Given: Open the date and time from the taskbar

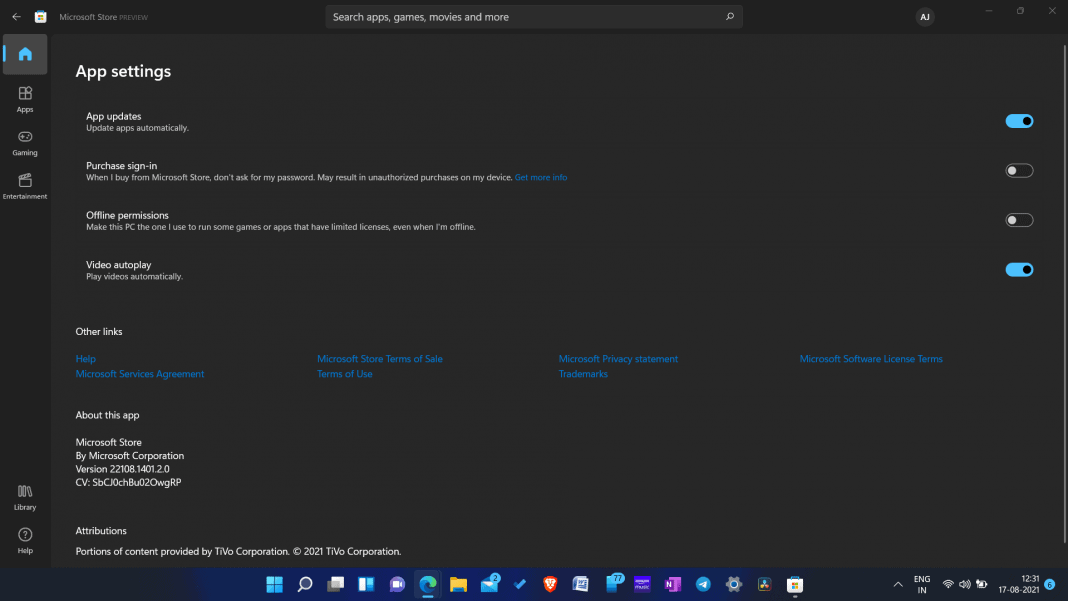Looking at the screenshot, I should (x=1019, y=584).
